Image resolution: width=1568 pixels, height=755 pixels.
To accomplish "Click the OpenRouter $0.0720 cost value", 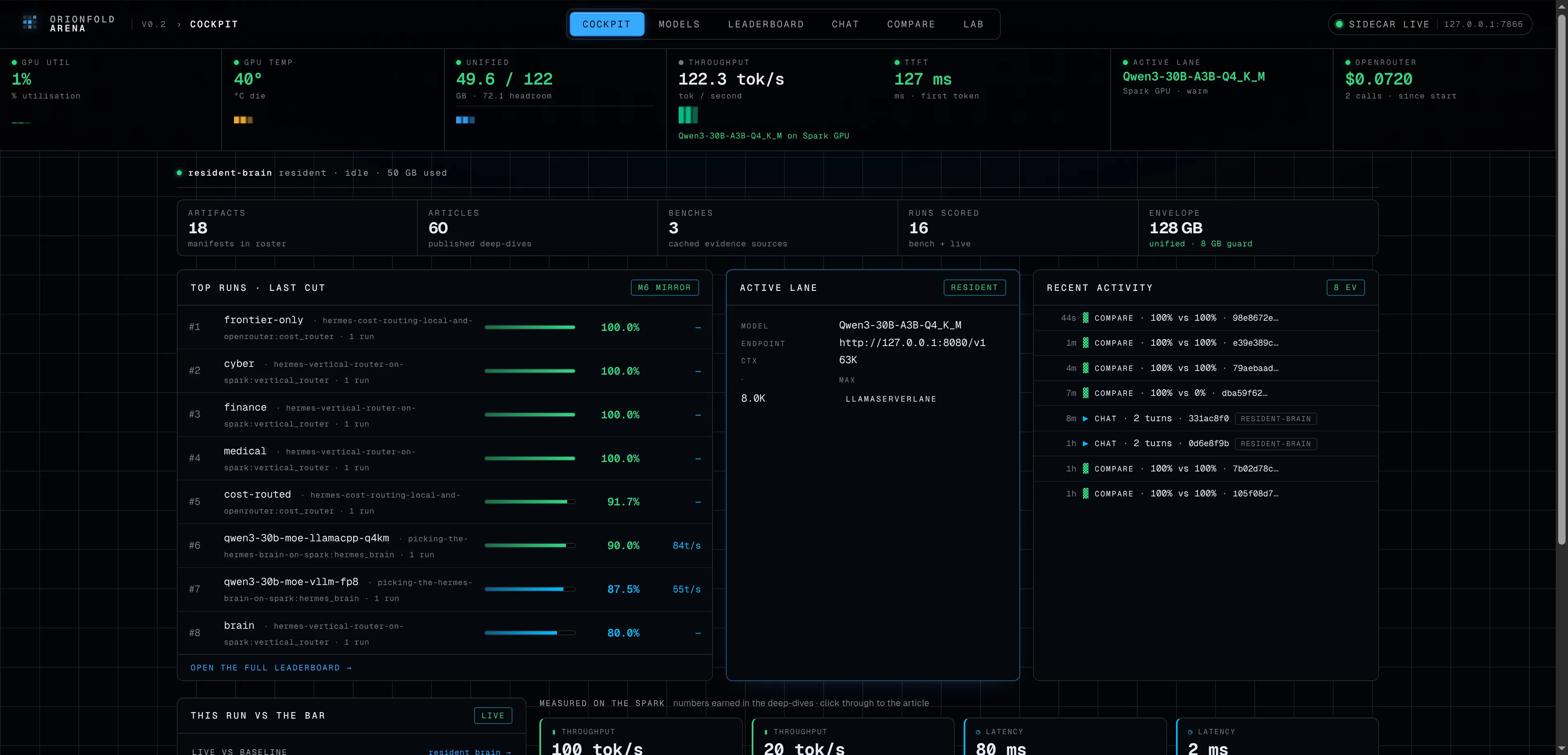I will [1379, 79].
